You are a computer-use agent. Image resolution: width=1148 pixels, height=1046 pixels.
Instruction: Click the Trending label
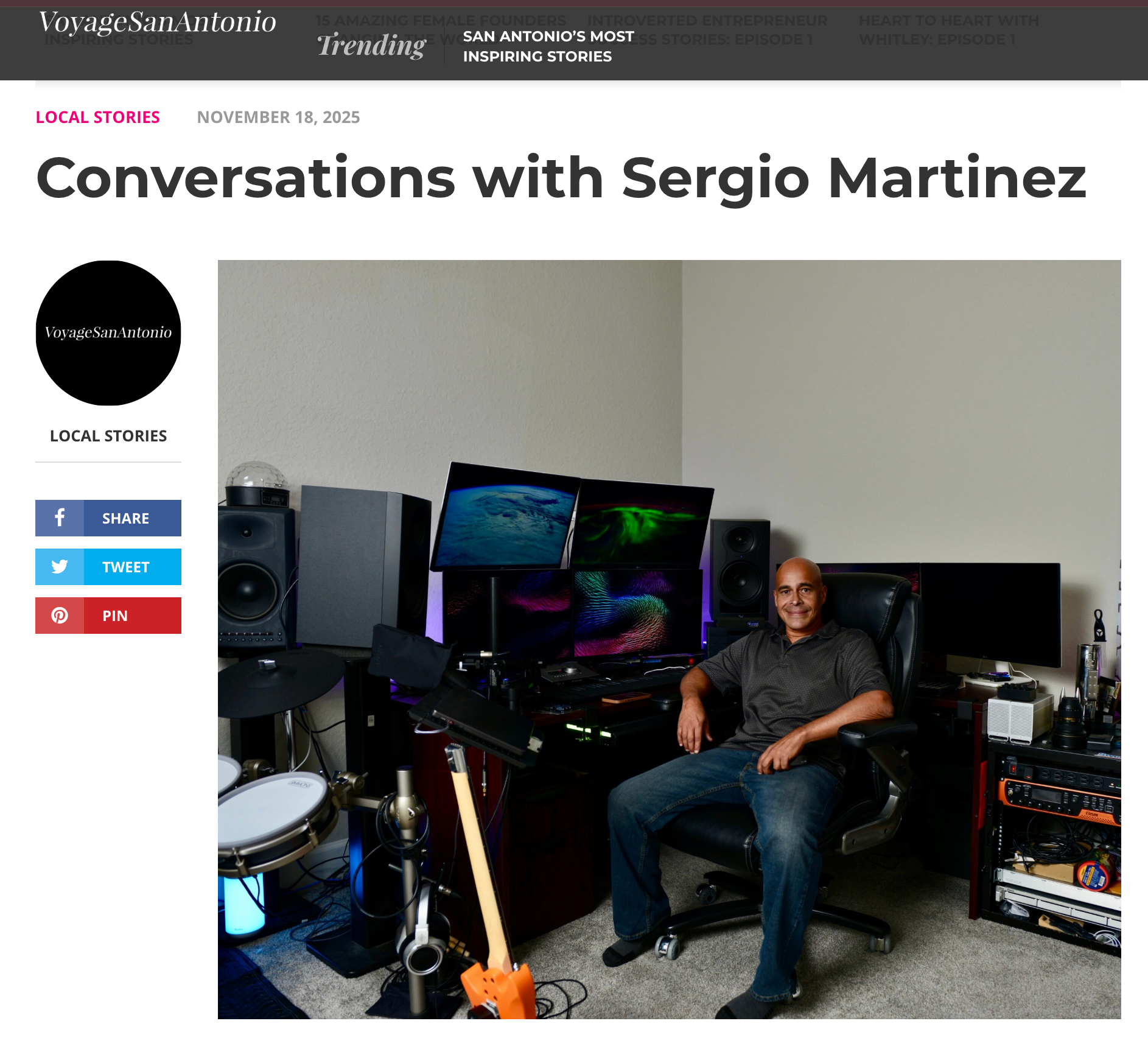click(x=371, y=46)
